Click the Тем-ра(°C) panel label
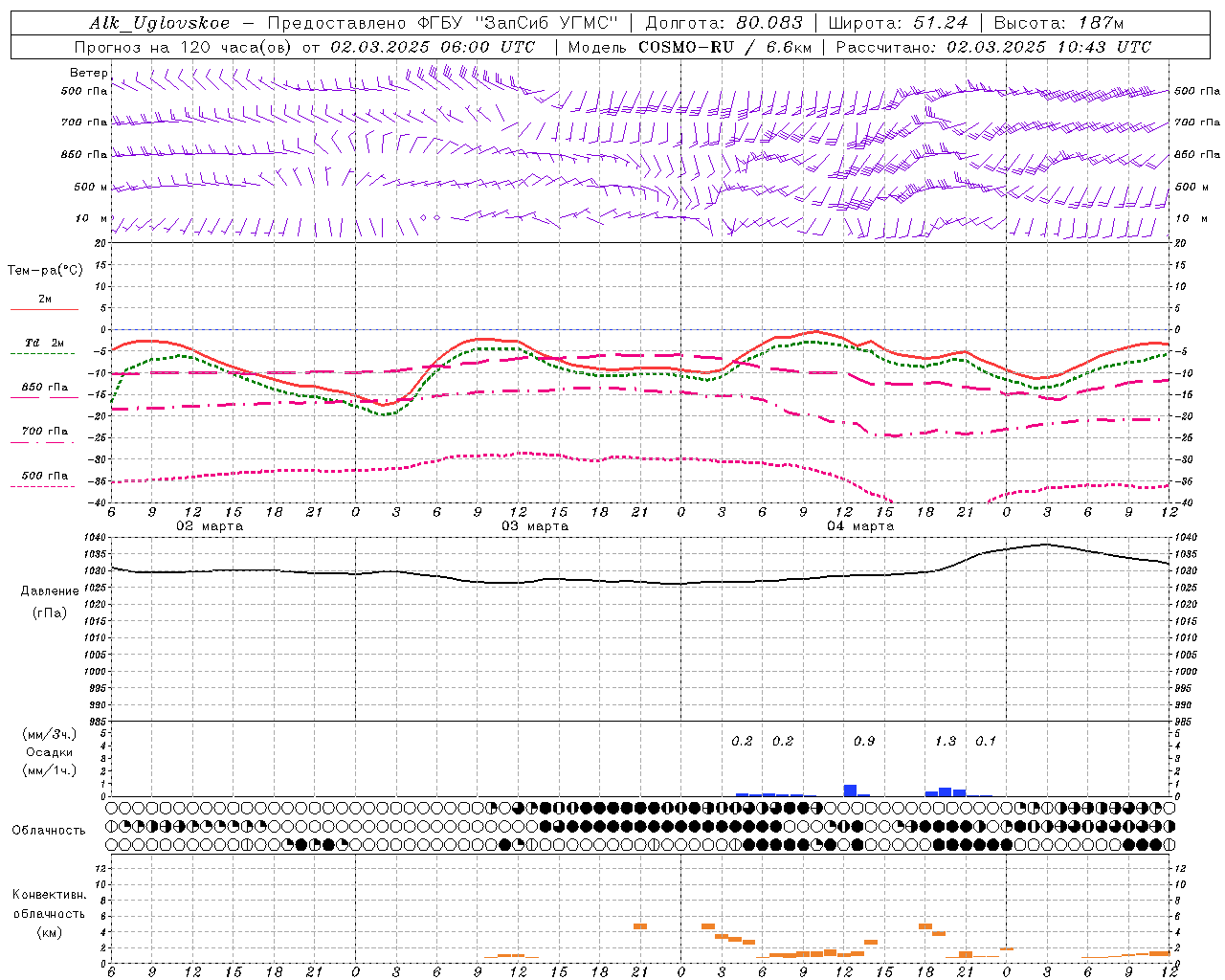Viewport: 1225px width, 980px height. (45, 271)
